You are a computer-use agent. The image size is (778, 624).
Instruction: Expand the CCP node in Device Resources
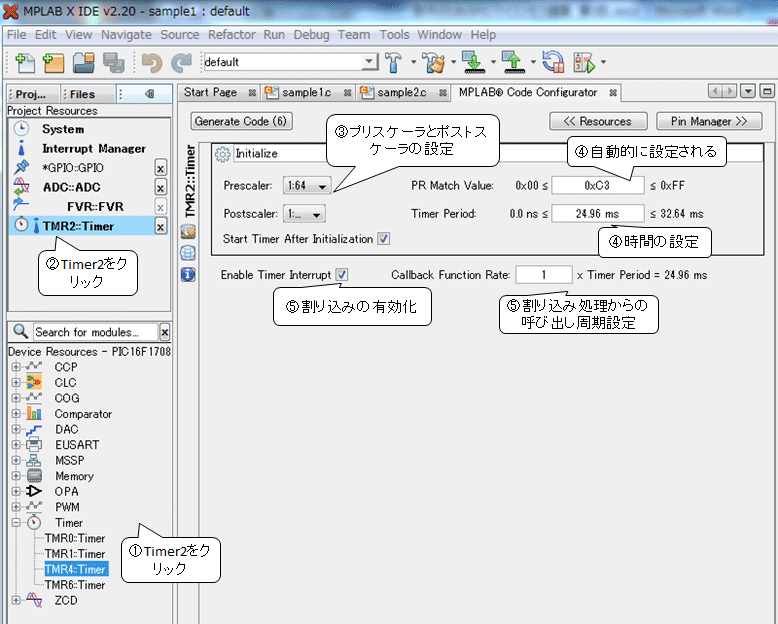click(16, 367)
